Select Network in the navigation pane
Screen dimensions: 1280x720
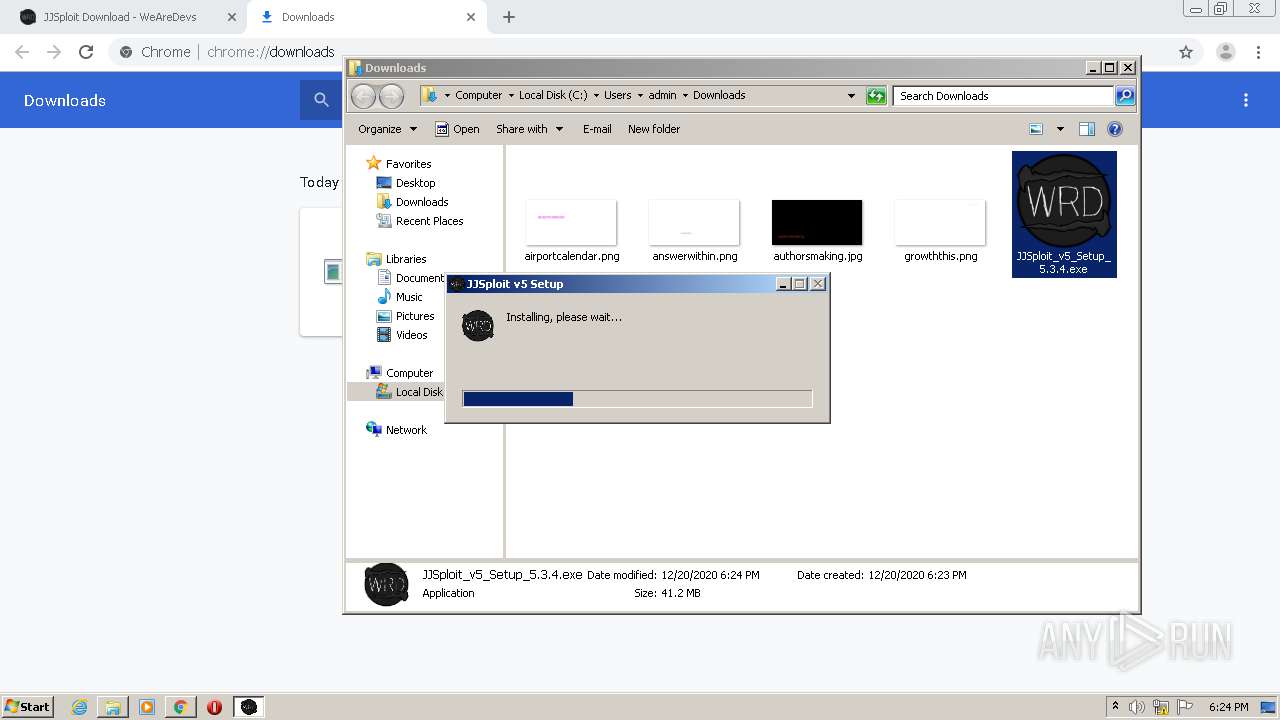pos(397,430)
